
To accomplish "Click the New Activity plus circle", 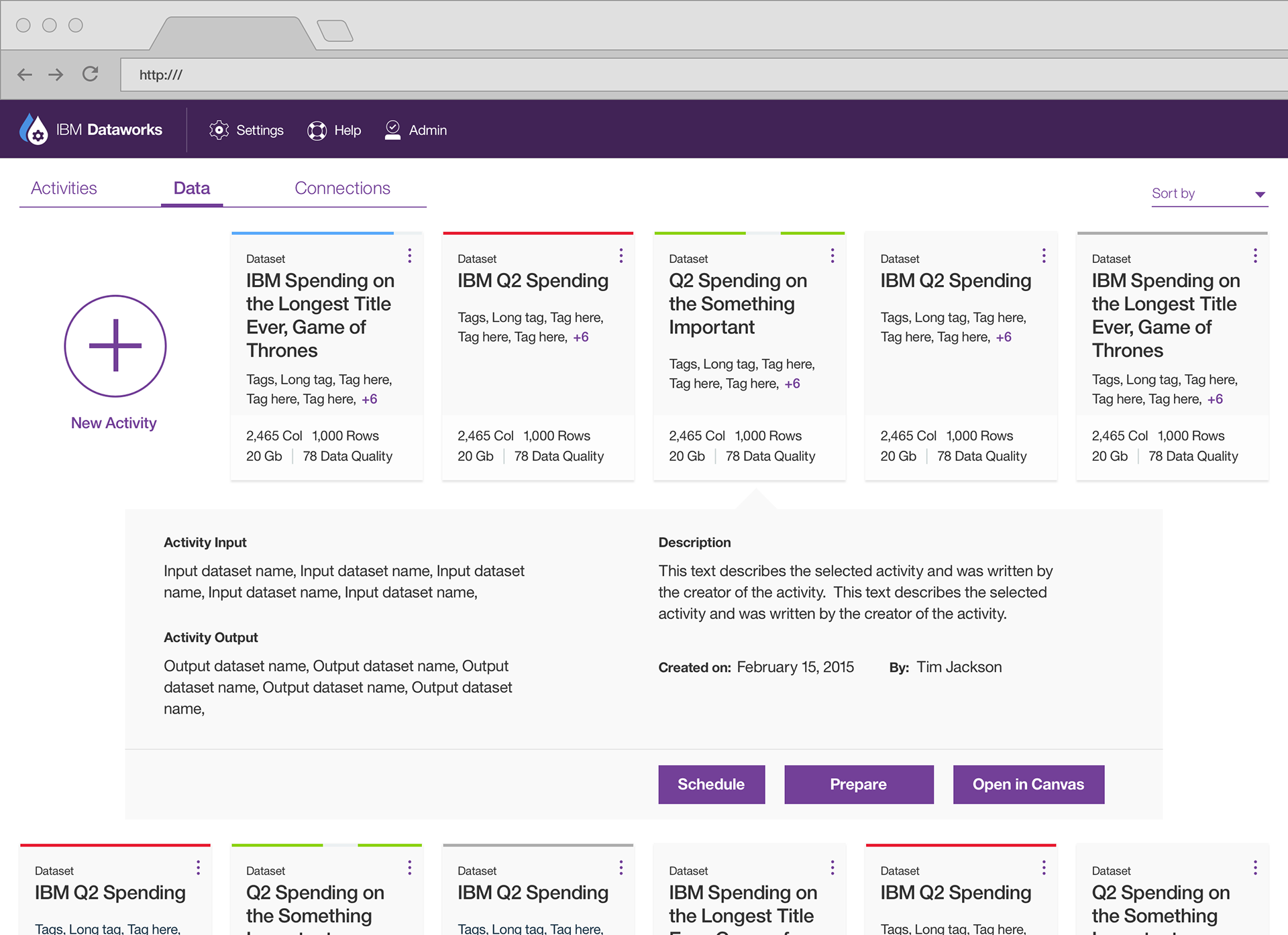I will click(x=115, y=346).
